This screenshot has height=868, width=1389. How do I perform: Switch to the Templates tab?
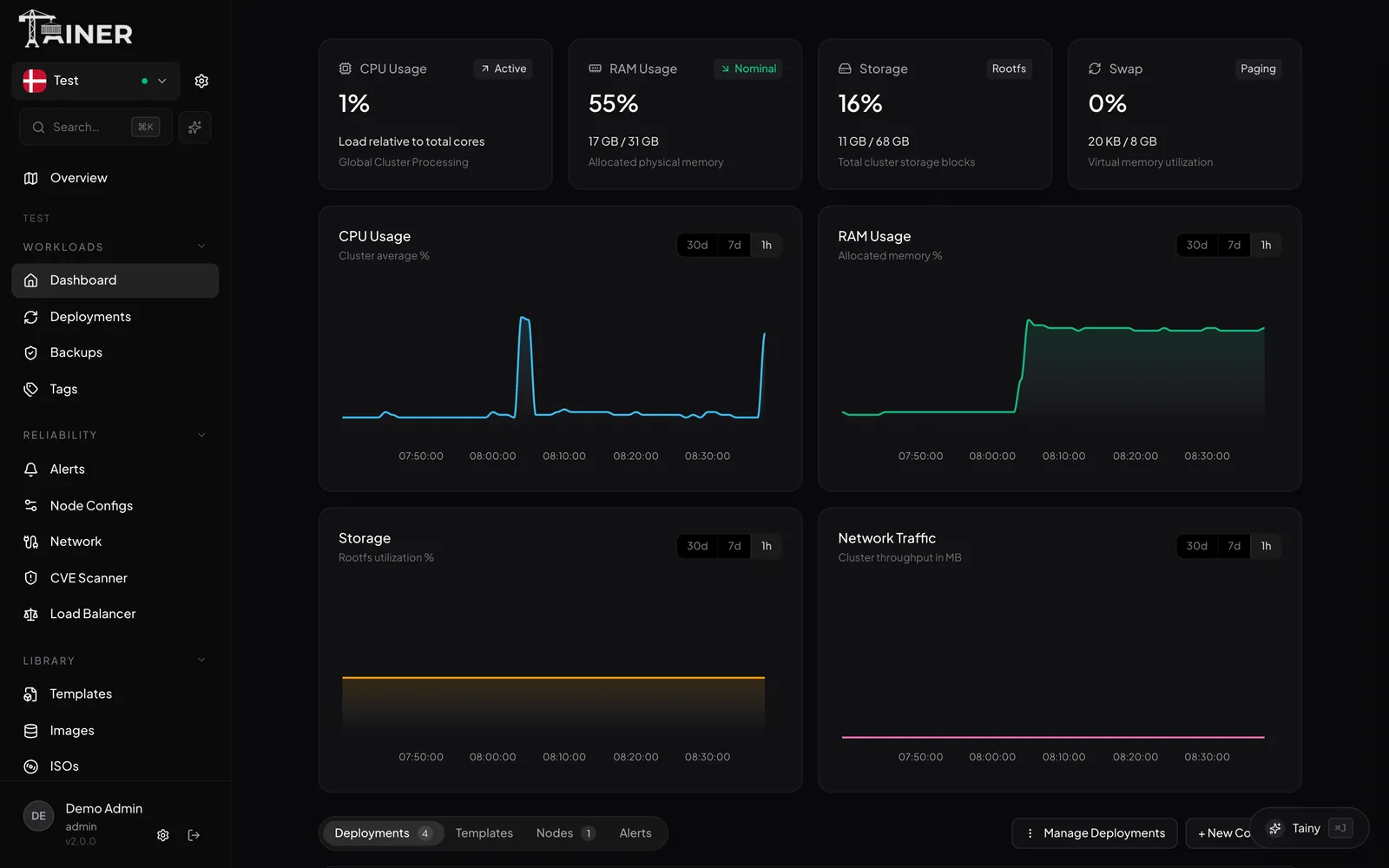[x=484, y=833]
